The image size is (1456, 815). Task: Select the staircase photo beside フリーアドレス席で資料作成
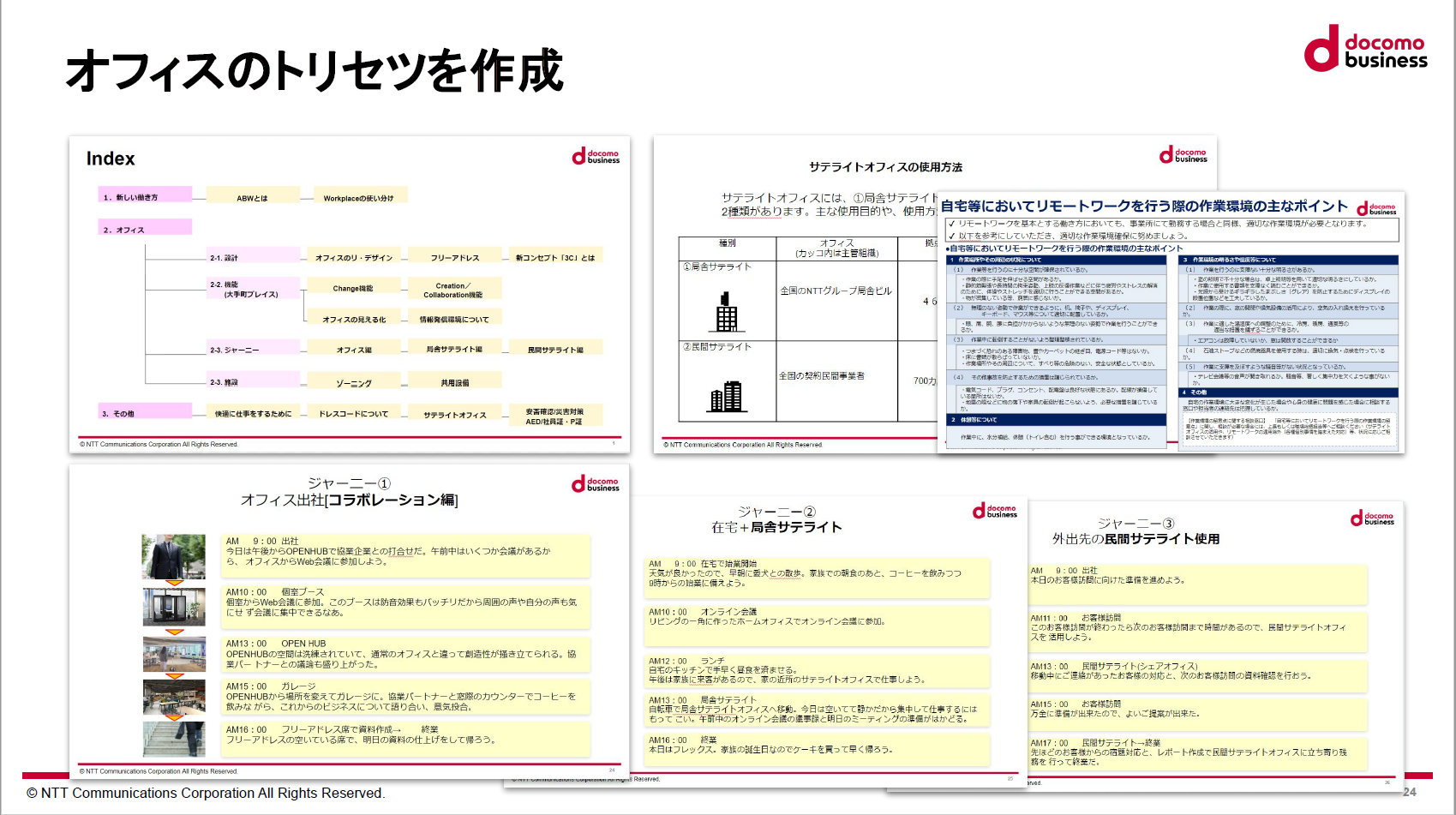point(174,739)
